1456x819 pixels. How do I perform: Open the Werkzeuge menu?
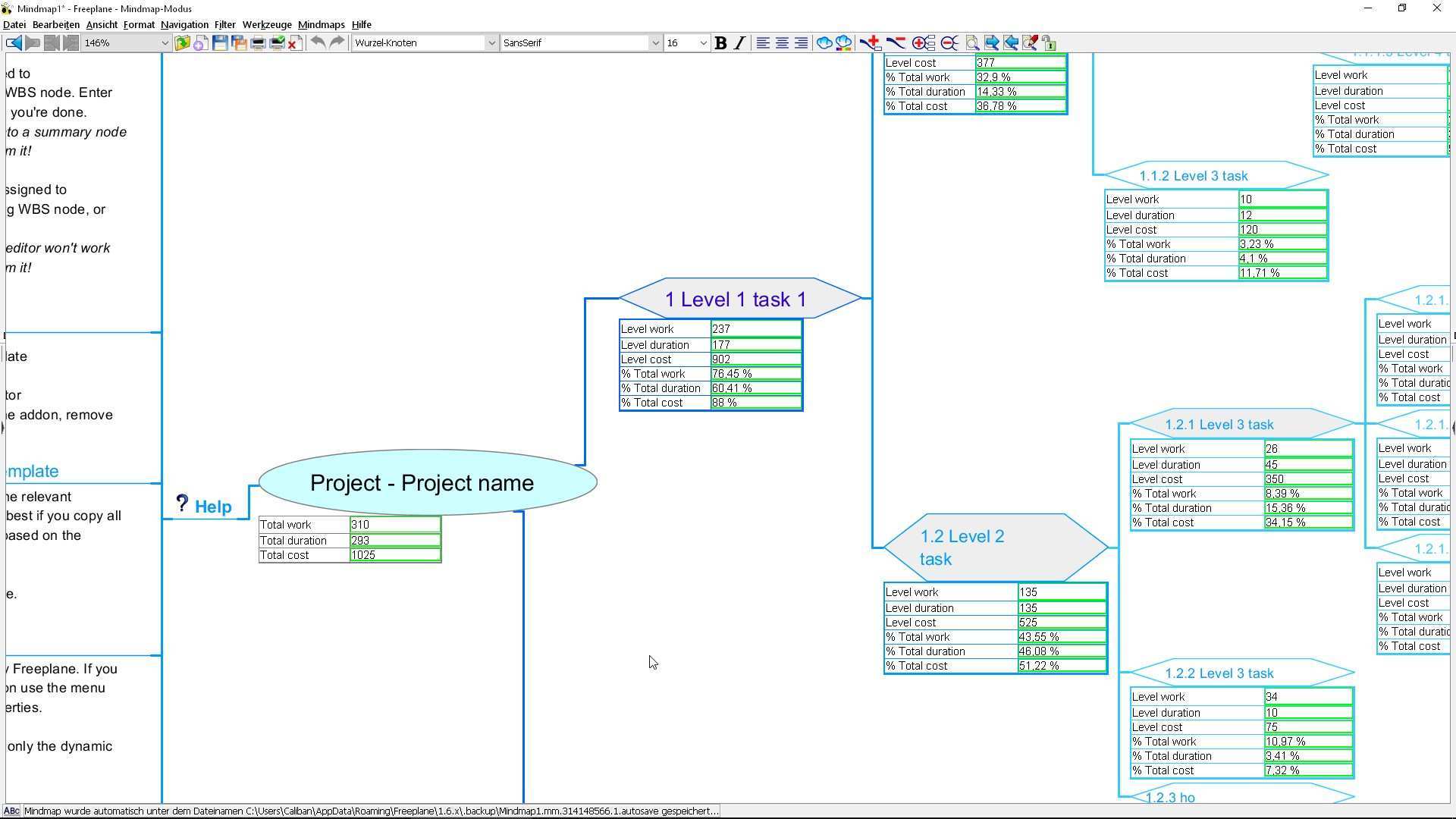point(266,25)
